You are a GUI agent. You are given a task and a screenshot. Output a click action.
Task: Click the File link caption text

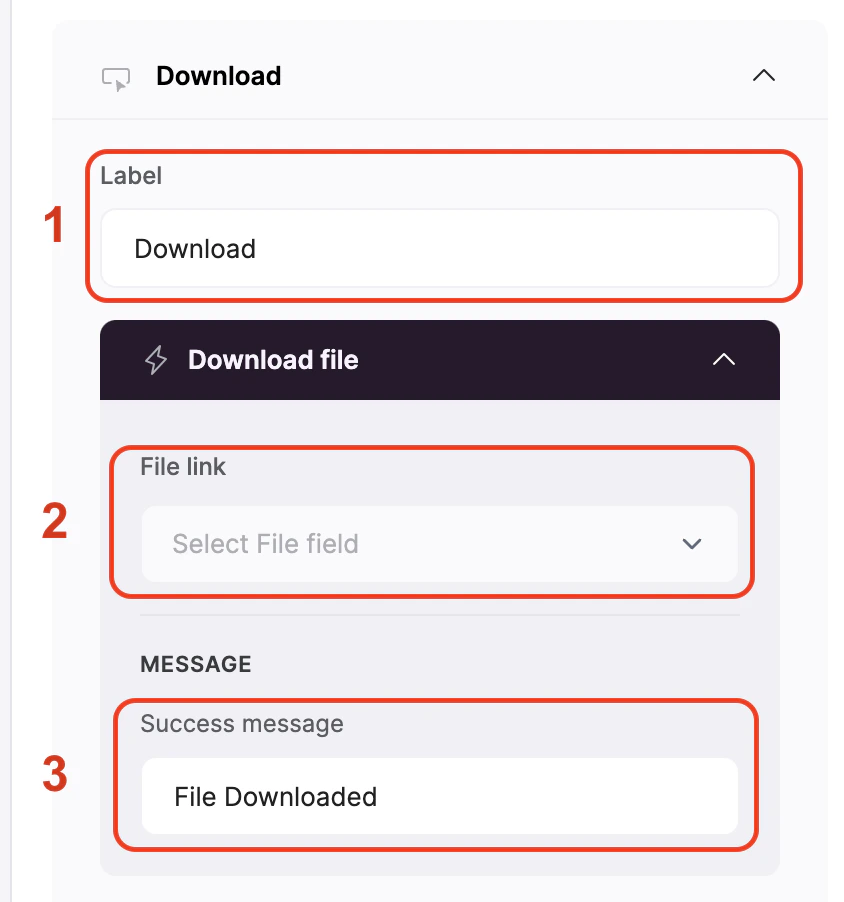(183, 467)
